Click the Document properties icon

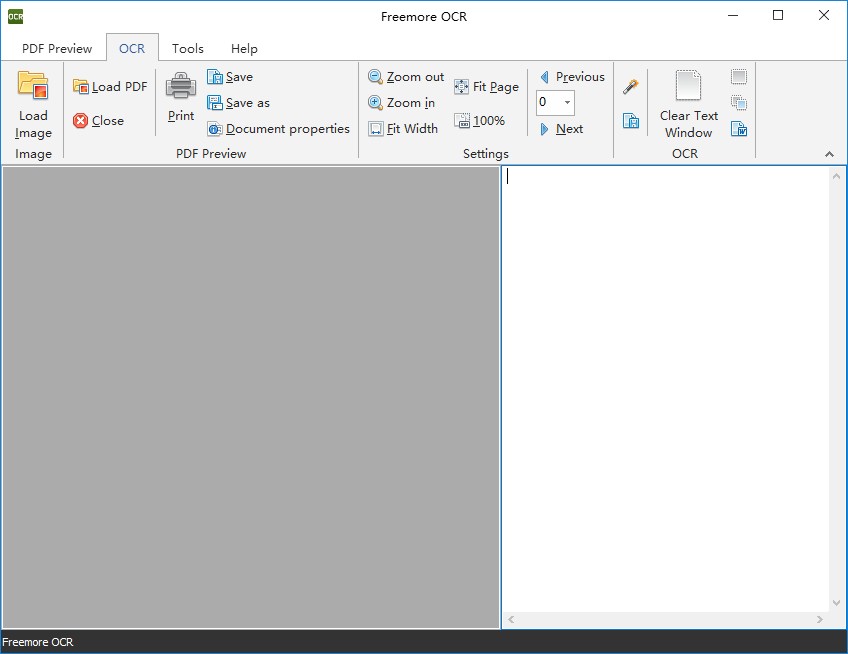(x=215, y=129)
